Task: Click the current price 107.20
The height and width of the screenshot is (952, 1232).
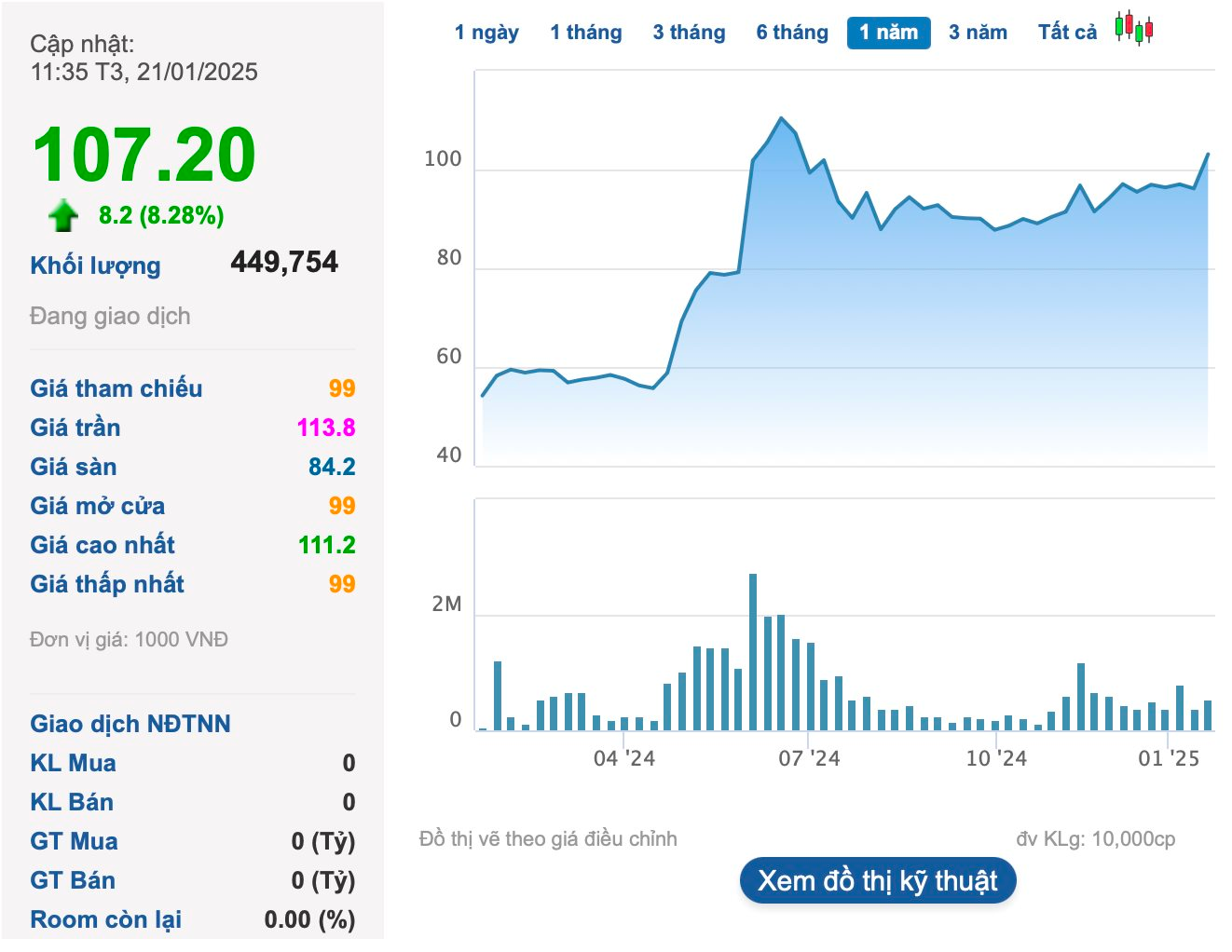Action: click(x=144, y=155)
